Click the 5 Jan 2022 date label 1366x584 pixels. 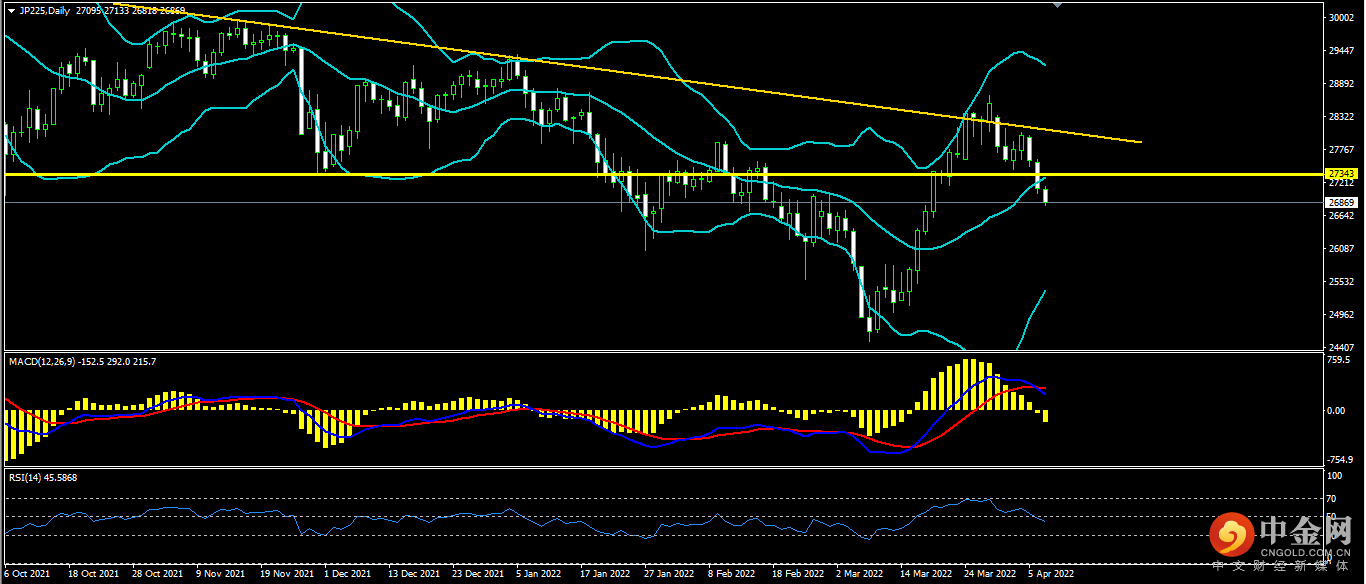(539, 575)
